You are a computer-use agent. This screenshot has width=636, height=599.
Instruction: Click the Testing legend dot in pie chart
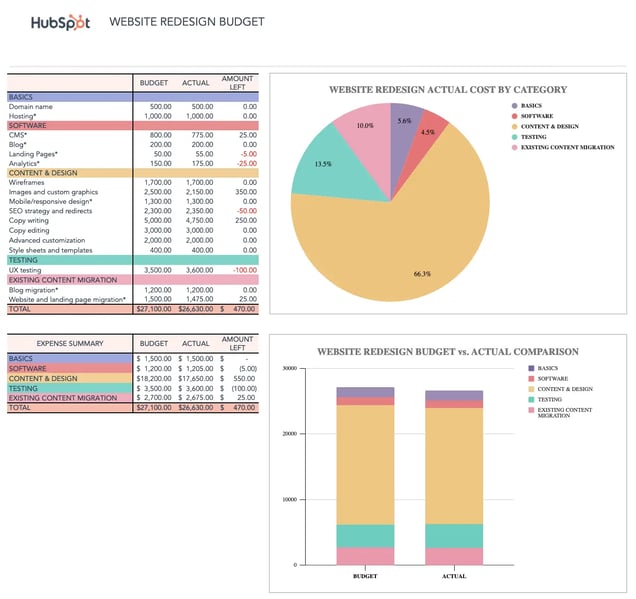515,137
